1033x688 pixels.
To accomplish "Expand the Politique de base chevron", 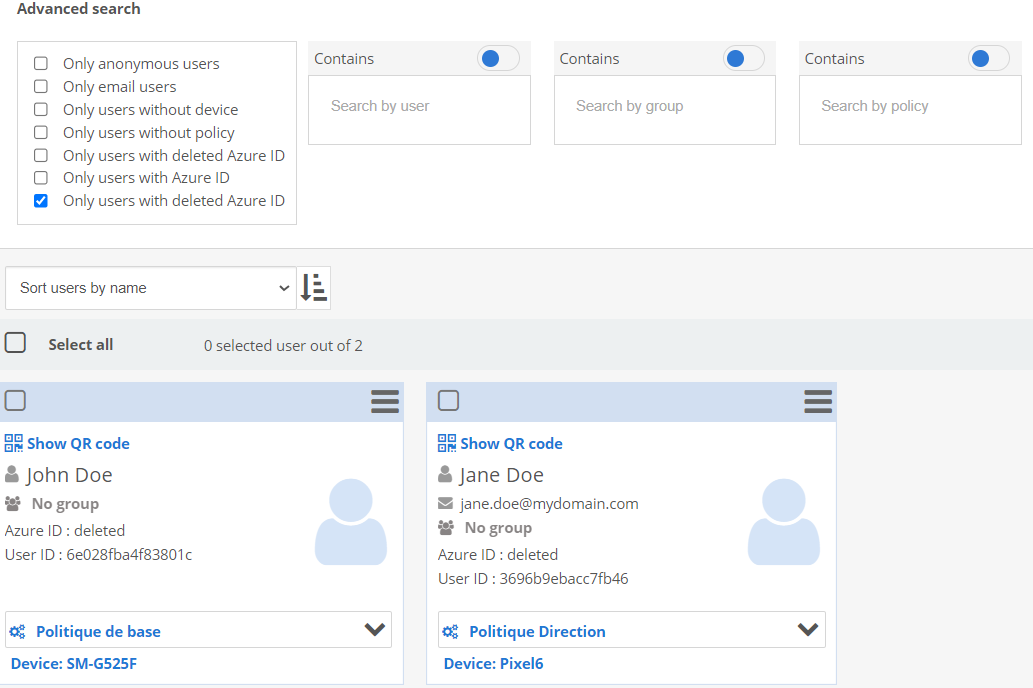I will [x=375, y=630].
